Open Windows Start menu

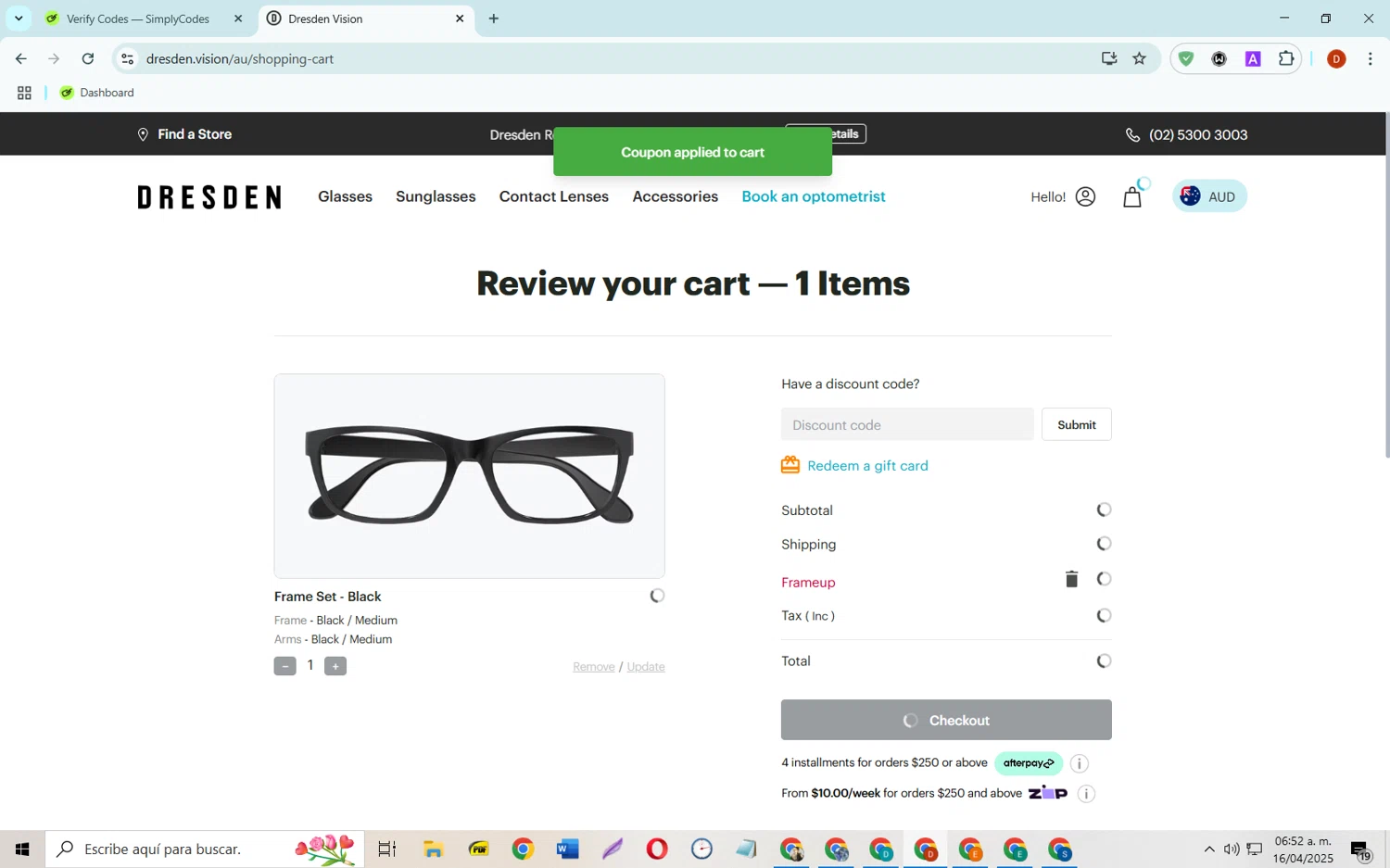[22, 849]
